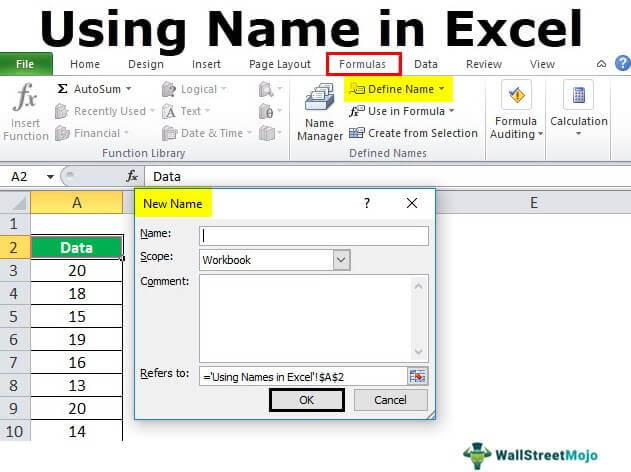Click Create from Selection
The width and height of the screenshot is (631, 472).
click(x=413, y=133)
